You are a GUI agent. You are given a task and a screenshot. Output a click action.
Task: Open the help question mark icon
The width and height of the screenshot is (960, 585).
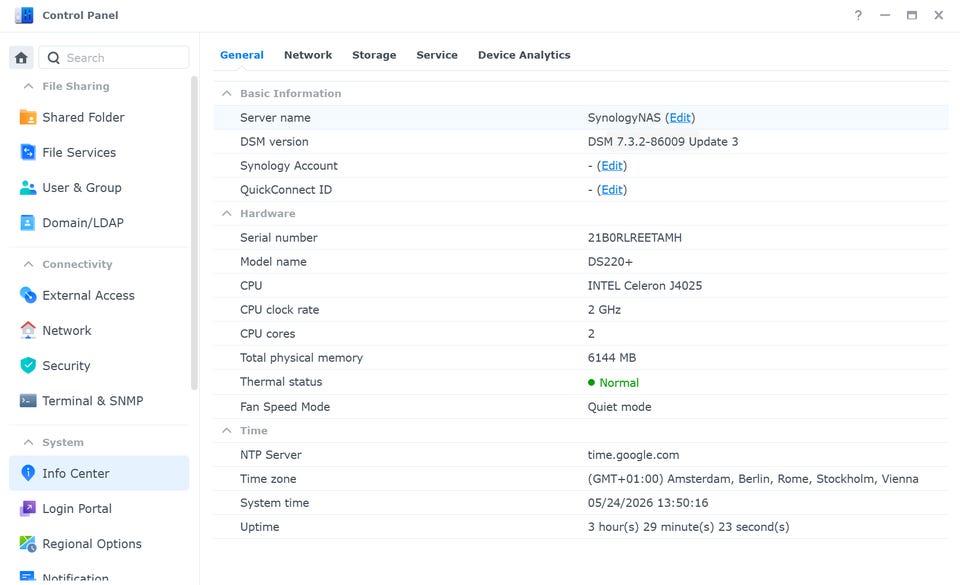(858, 15)
